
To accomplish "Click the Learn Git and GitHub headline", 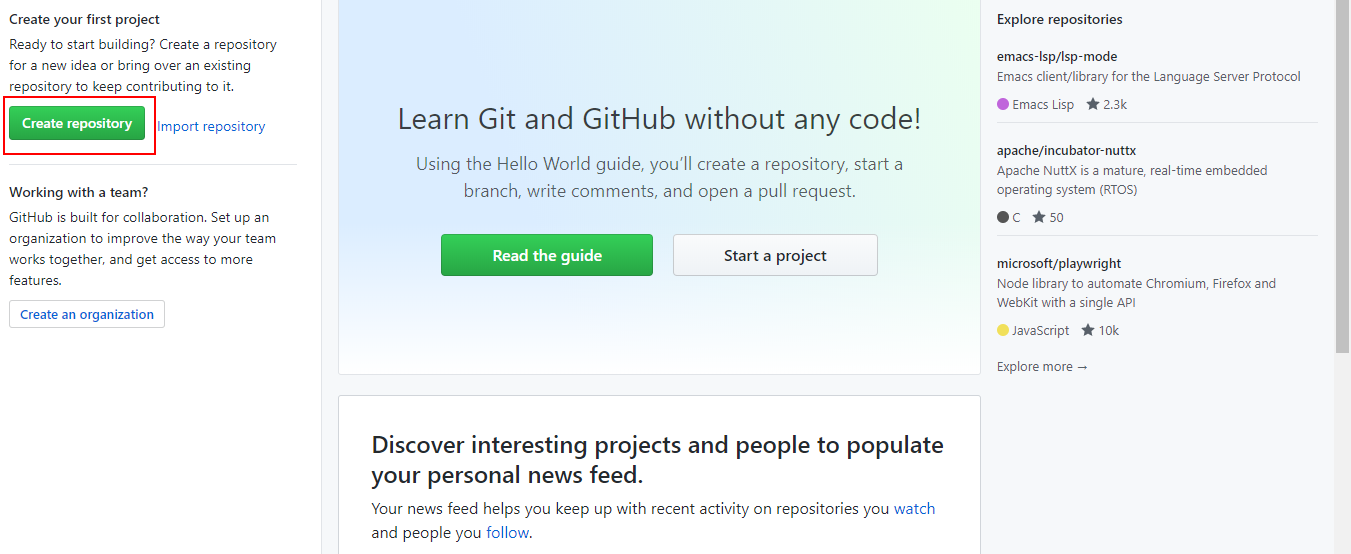I will (x=659, y=119).
